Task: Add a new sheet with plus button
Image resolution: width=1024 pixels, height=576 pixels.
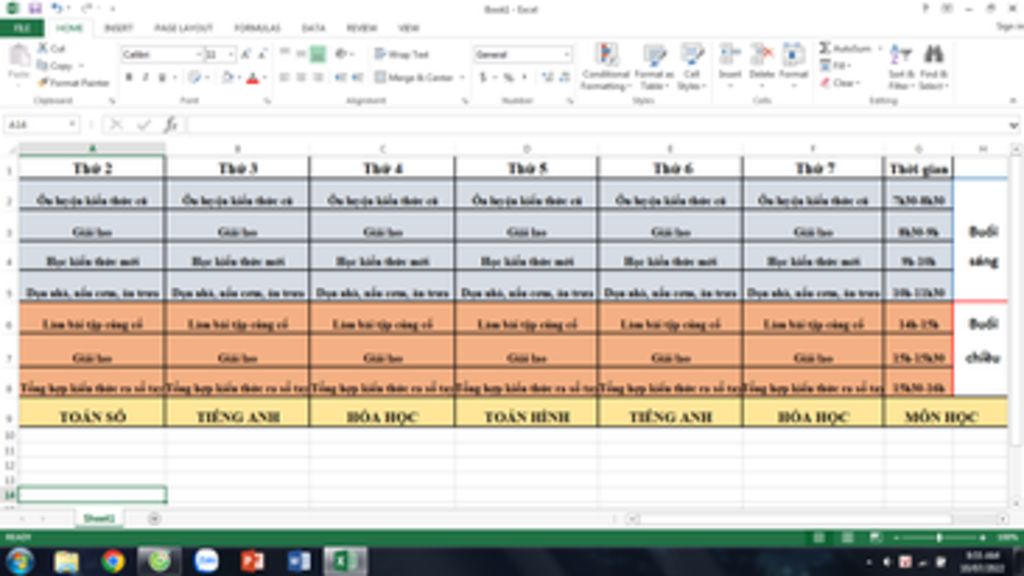Action: pos(154,519)
